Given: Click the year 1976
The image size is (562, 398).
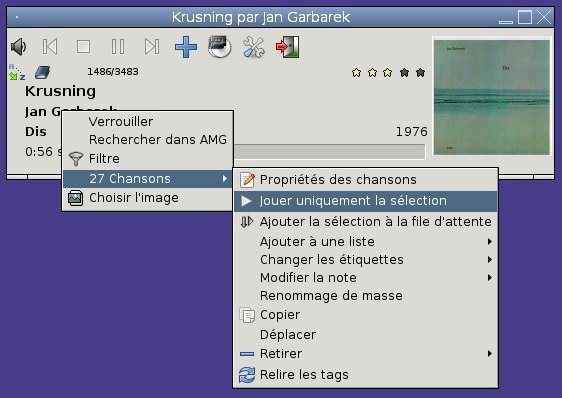Looking at the screenshot, I should [x=411, y=132].
